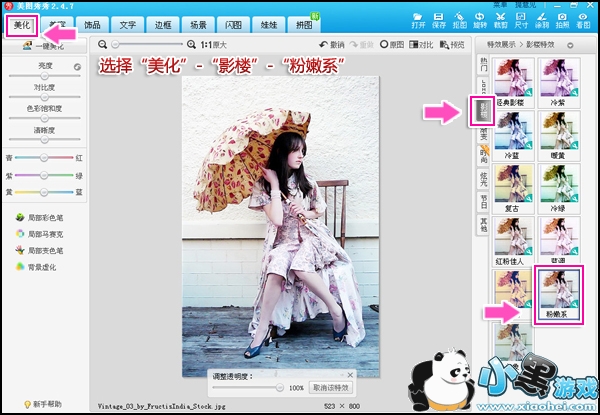Switch to the 娃娃 tab
Image resolution: width=600 pixels, height=415 pixels.
[269, 25]
